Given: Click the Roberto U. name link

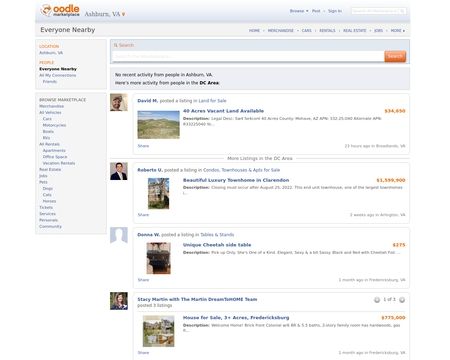Looking at the screenshot, I should (x=150, y=170).
